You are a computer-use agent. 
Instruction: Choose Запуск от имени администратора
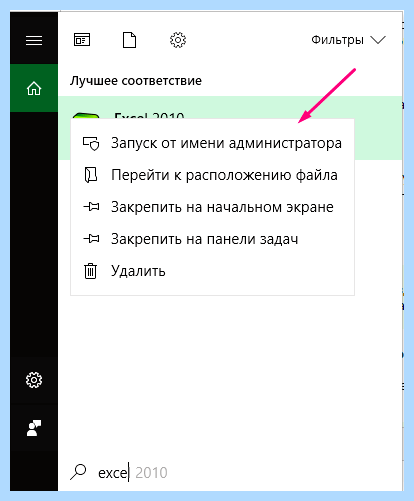[x=212, y=143]
